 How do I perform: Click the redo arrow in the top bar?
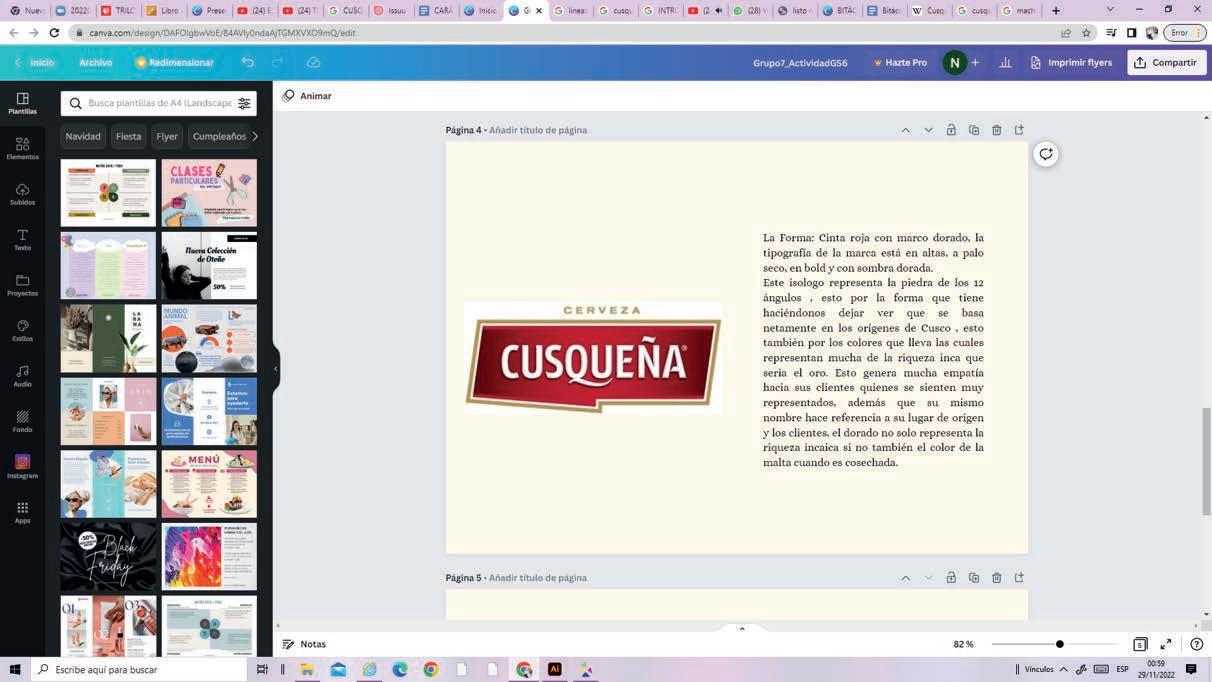[x=278, y=62]
